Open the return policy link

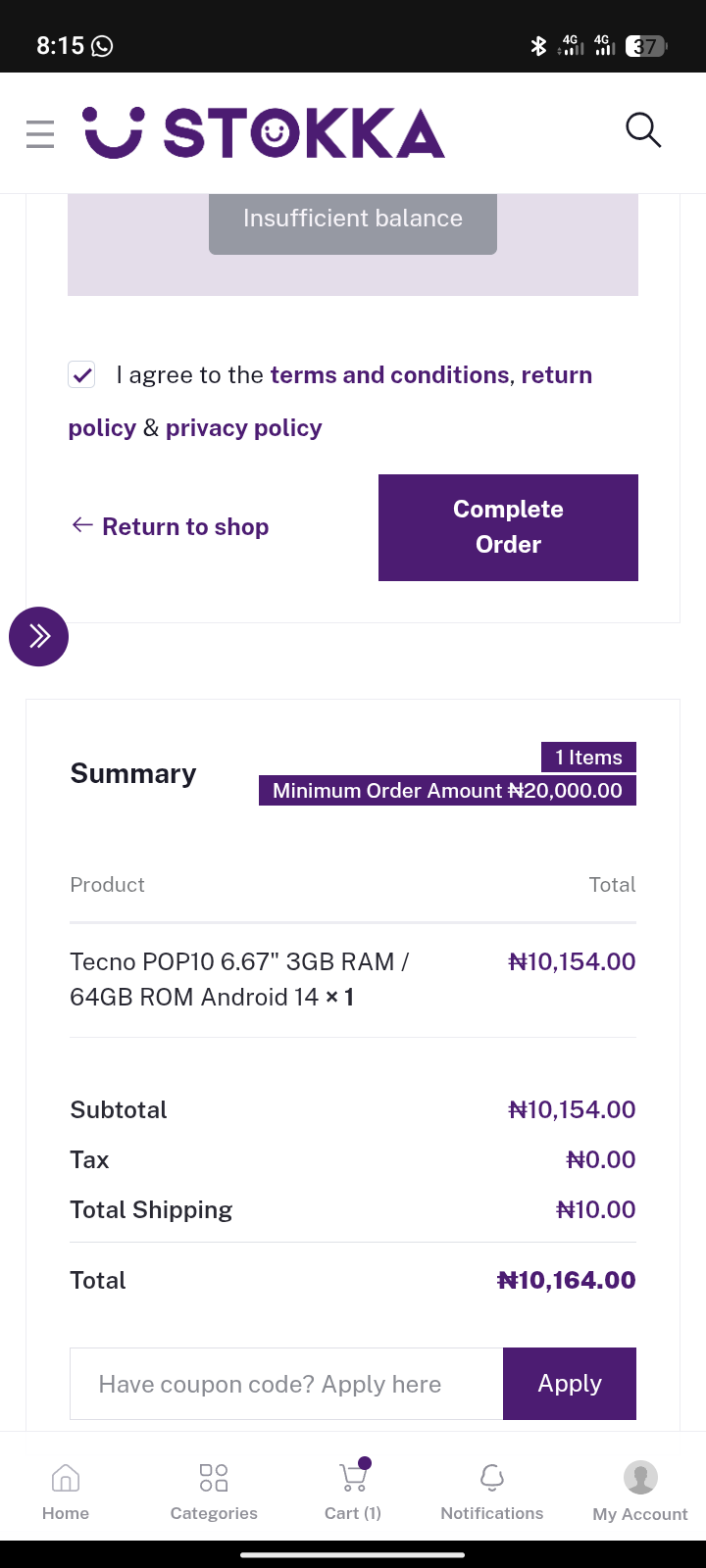[x=556, y=375]
